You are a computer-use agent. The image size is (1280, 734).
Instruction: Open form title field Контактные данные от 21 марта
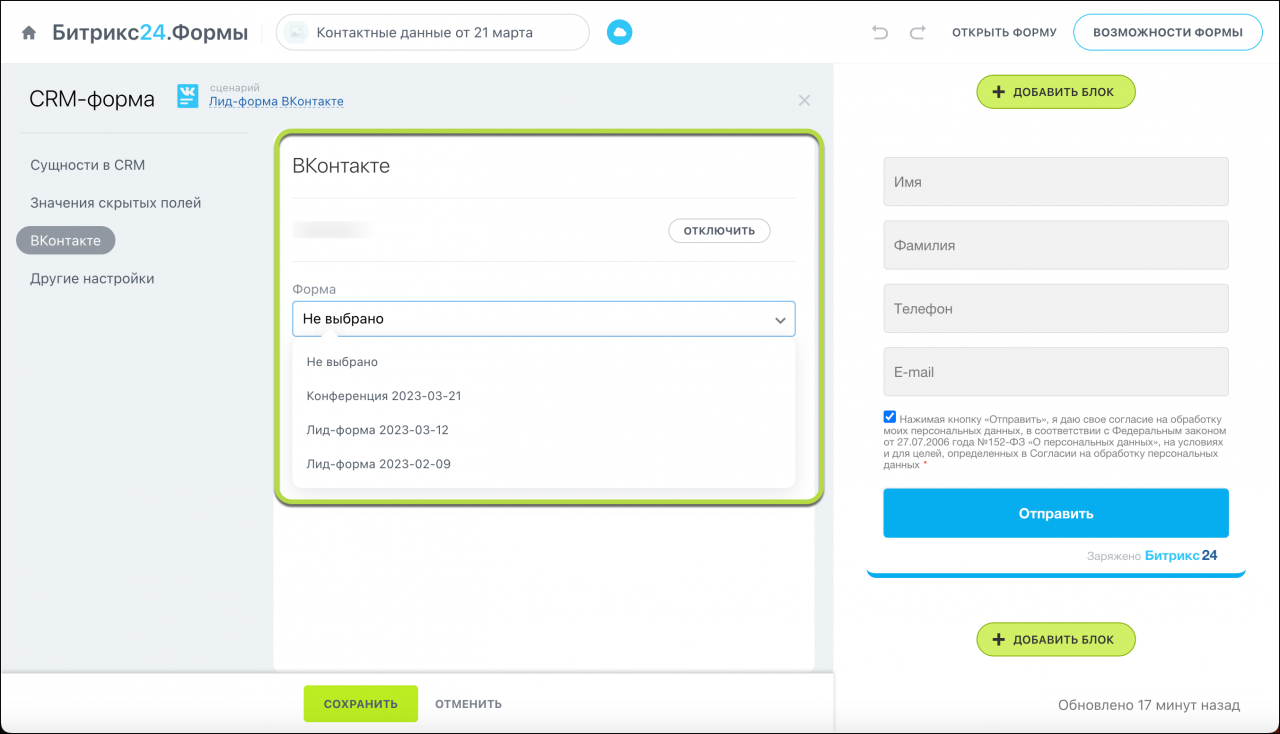(433, 33)
